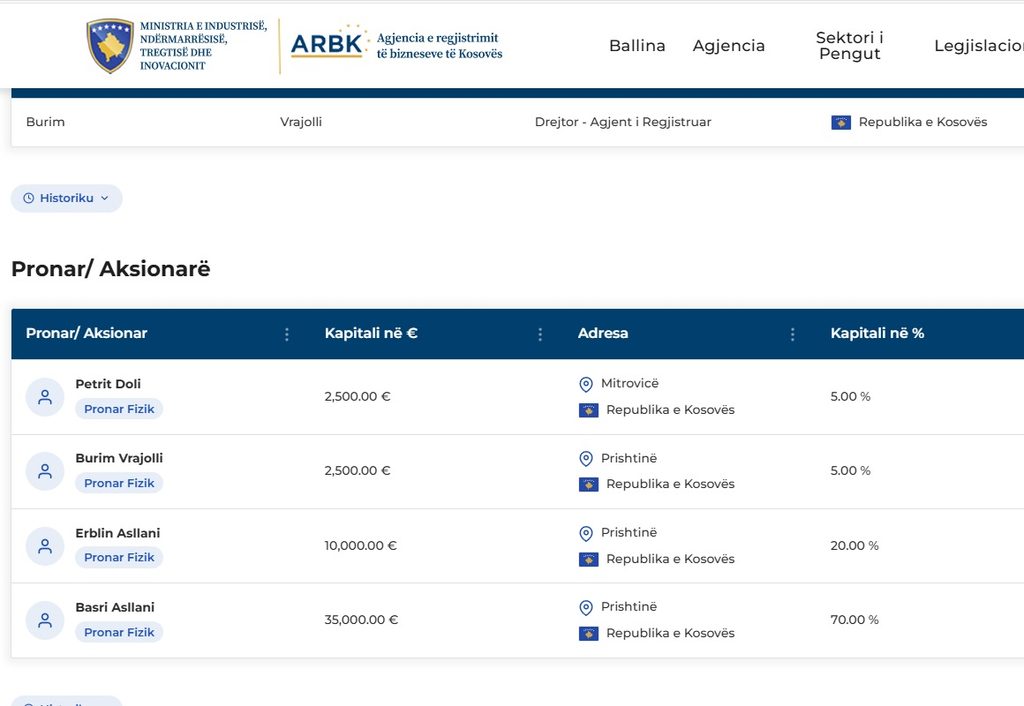The width and height of the screenshot is (1024, 706).
Task: Open the Agjencia menu item
Action: [x=729, y=46]
